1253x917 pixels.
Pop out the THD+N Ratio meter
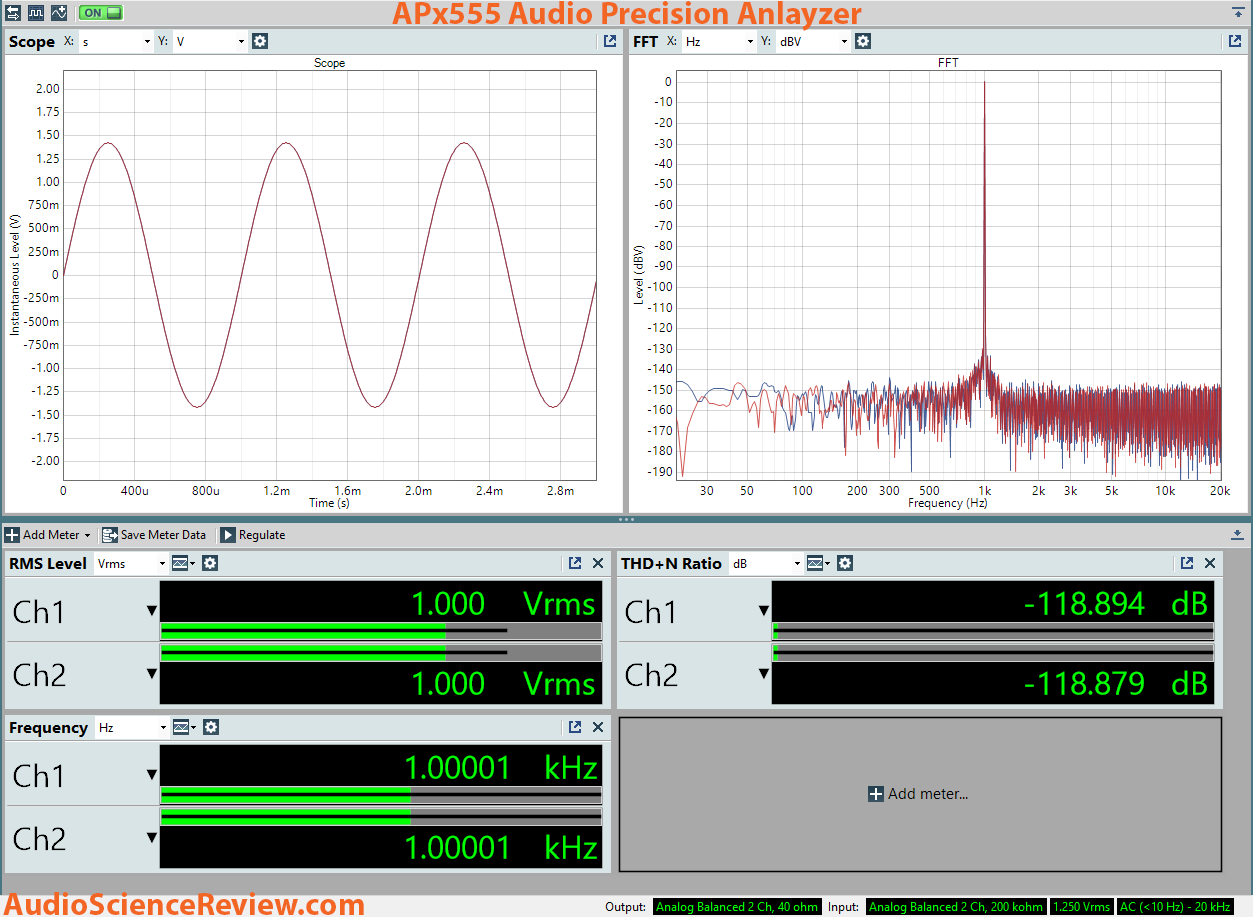(1187, 564)
